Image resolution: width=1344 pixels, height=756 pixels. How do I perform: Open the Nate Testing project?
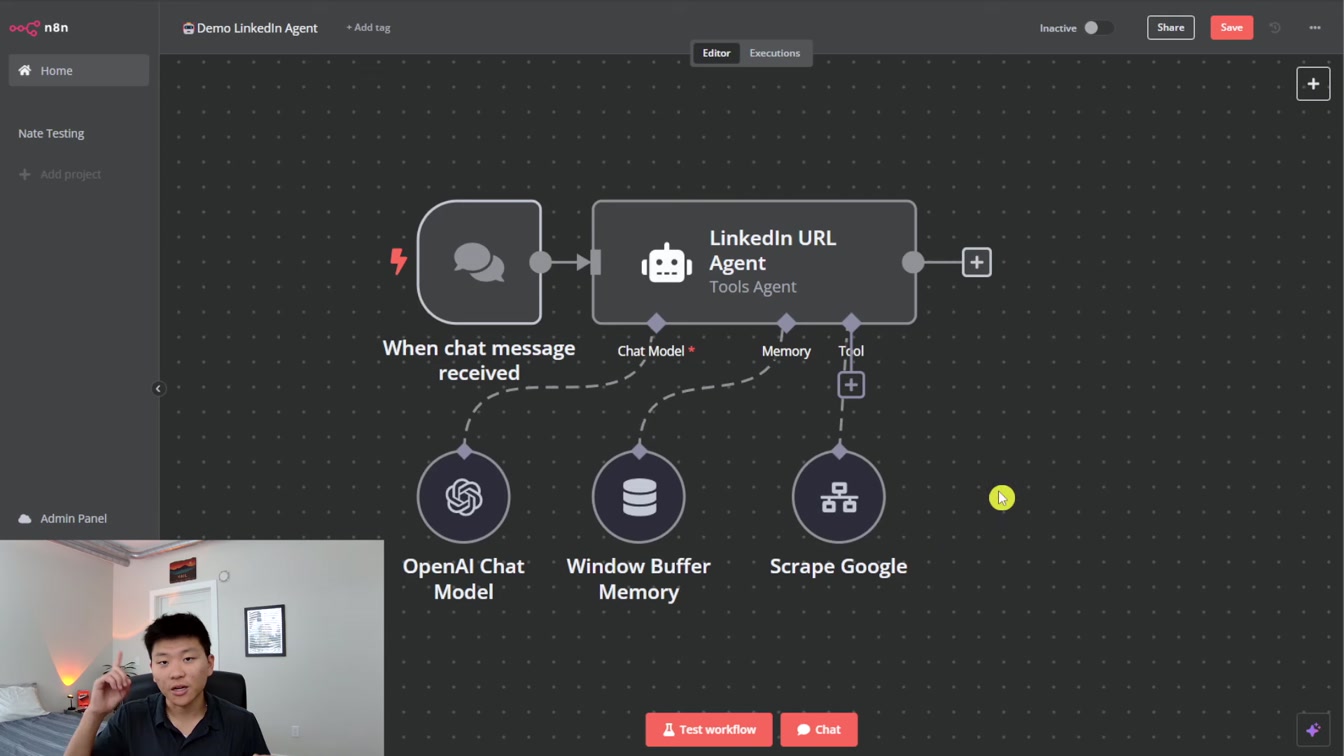[51, 133]
